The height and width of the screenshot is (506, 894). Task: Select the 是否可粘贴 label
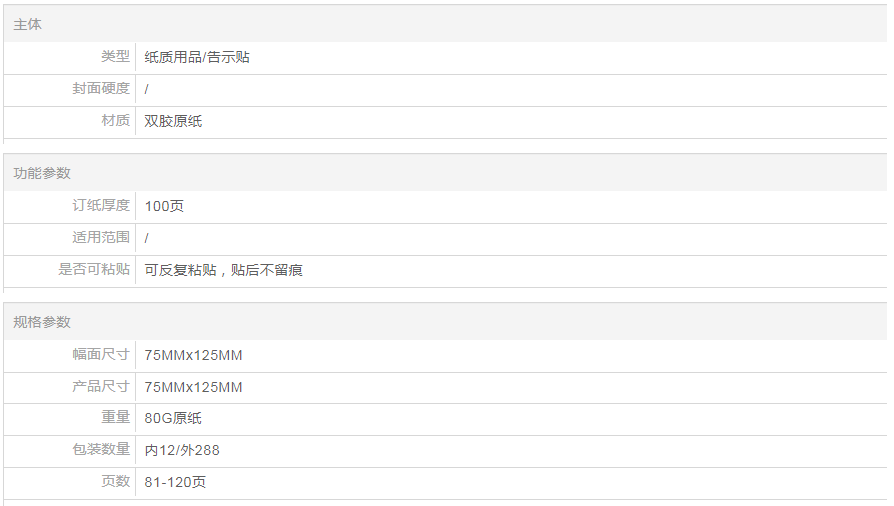[x=94, y=270]
